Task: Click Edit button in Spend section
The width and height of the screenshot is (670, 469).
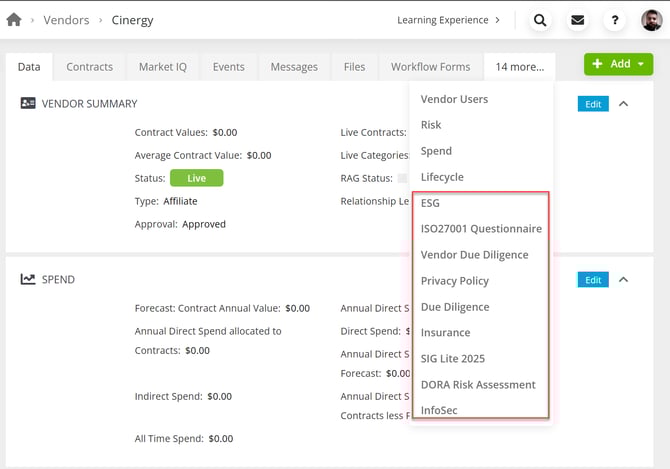Action: coord(593,280)
